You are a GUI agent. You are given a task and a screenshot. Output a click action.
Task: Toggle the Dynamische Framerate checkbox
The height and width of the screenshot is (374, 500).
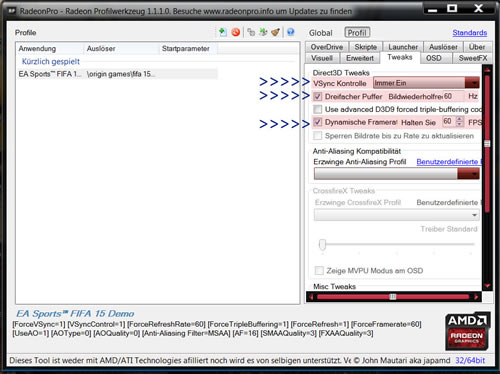point(318,122)
